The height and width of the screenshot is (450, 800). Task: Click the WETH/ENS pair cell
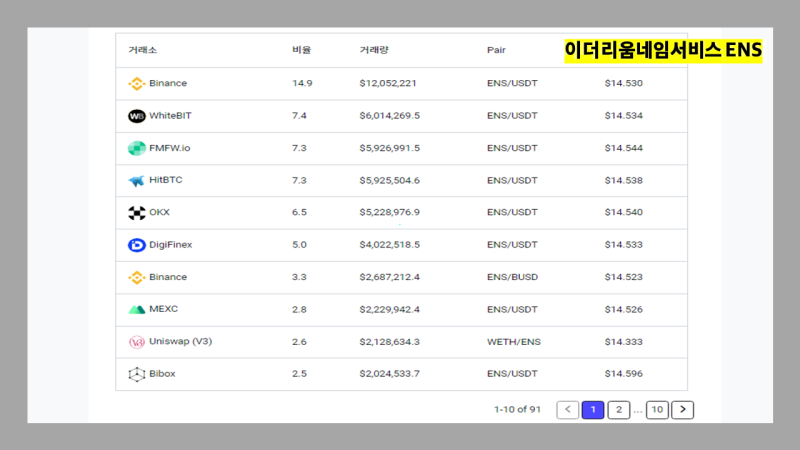(514, 342)
